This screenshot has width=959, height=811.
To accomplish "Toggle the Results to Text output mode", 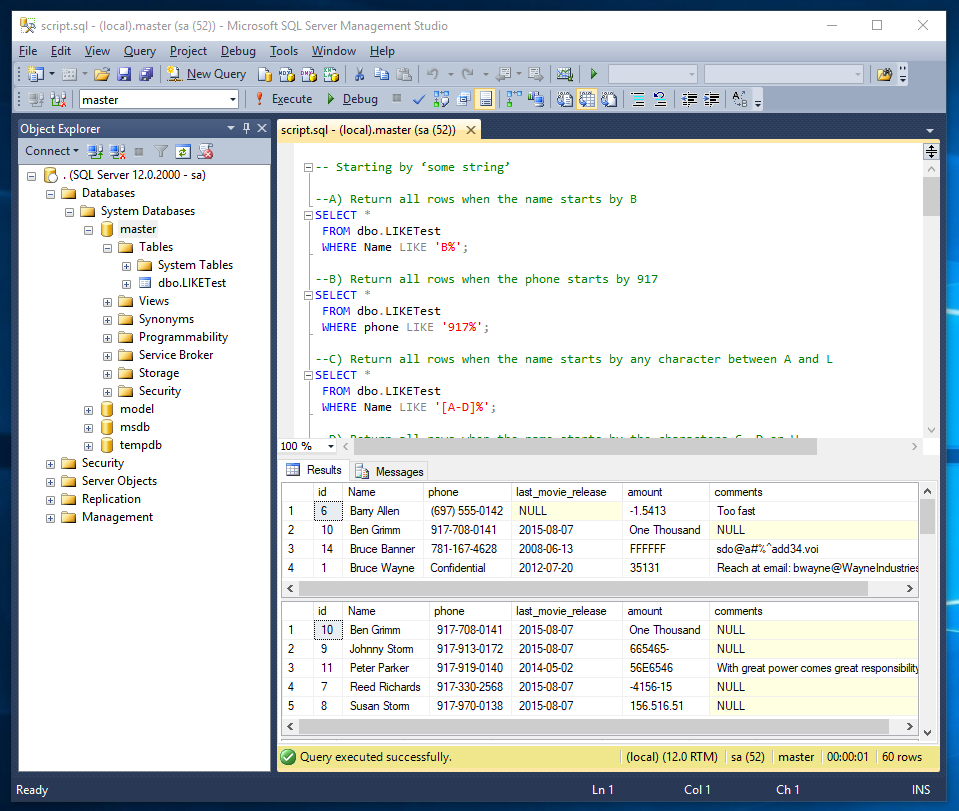I will coord(563,99).
